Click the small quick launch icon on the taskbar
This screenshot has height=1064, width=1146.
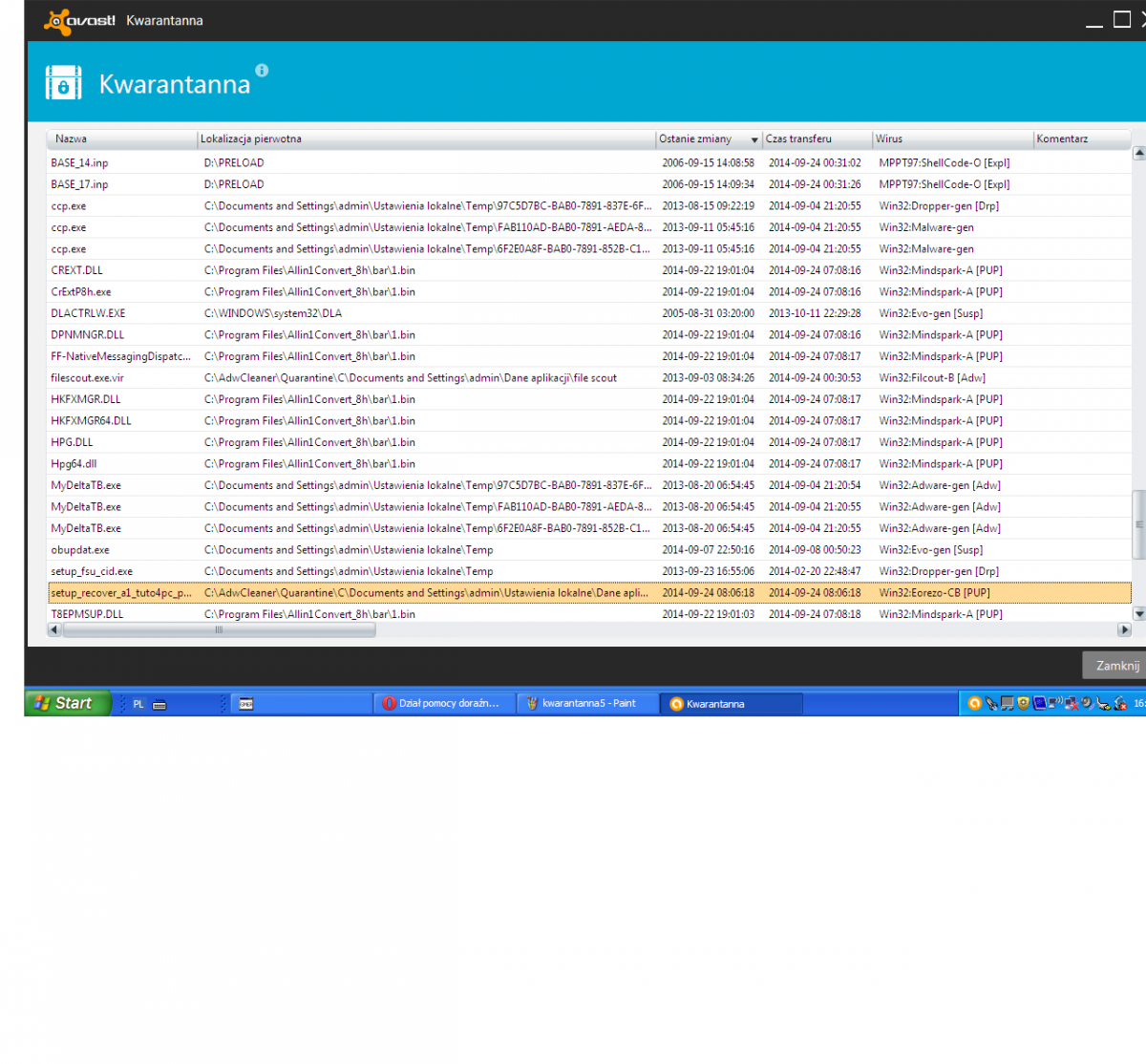[x=245, y=704]
